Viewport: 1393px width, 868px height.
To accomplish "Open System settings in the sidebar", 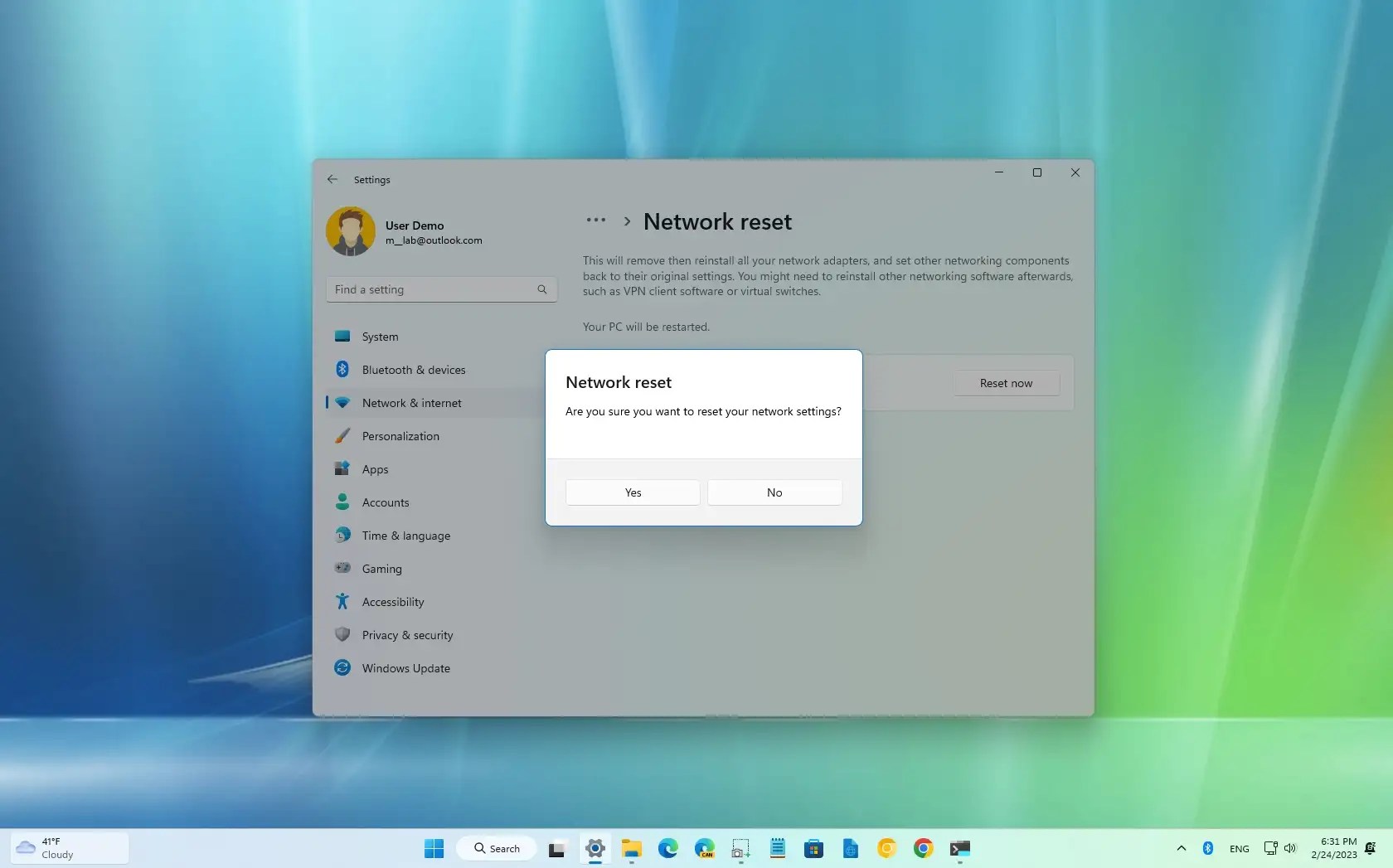I will (381, 337).
